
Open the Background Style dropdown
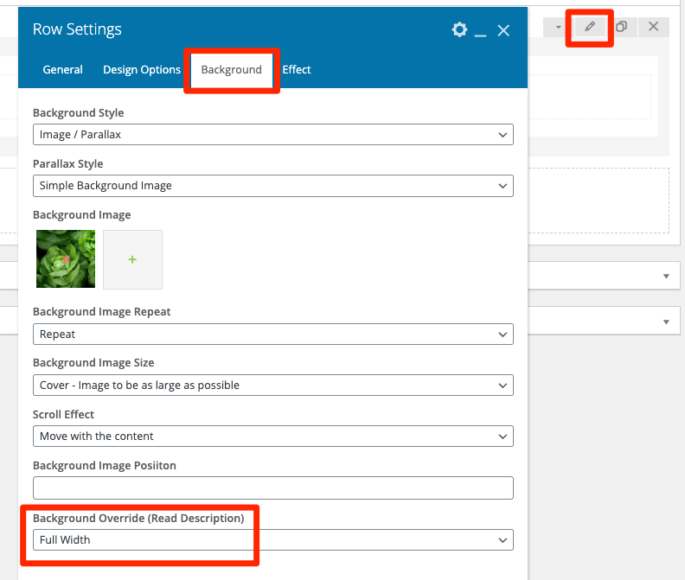(273, 134)
